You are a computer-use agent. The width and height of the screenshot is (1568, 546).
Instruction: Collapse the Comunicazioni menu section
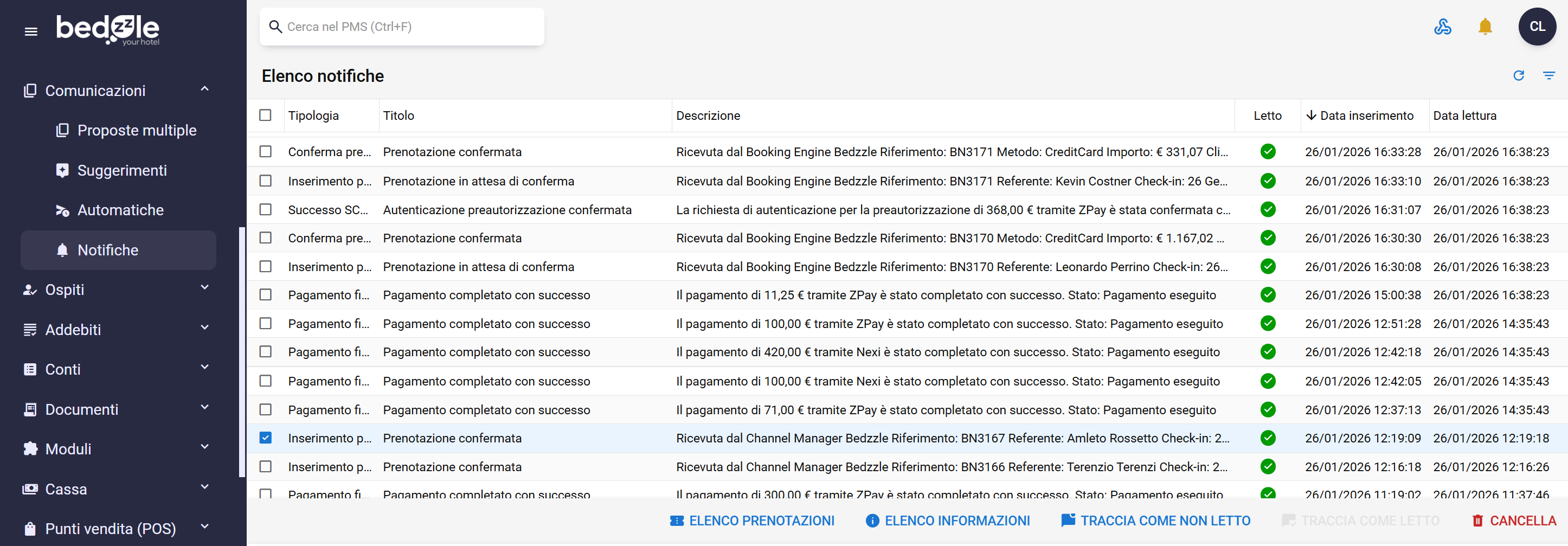204,90
